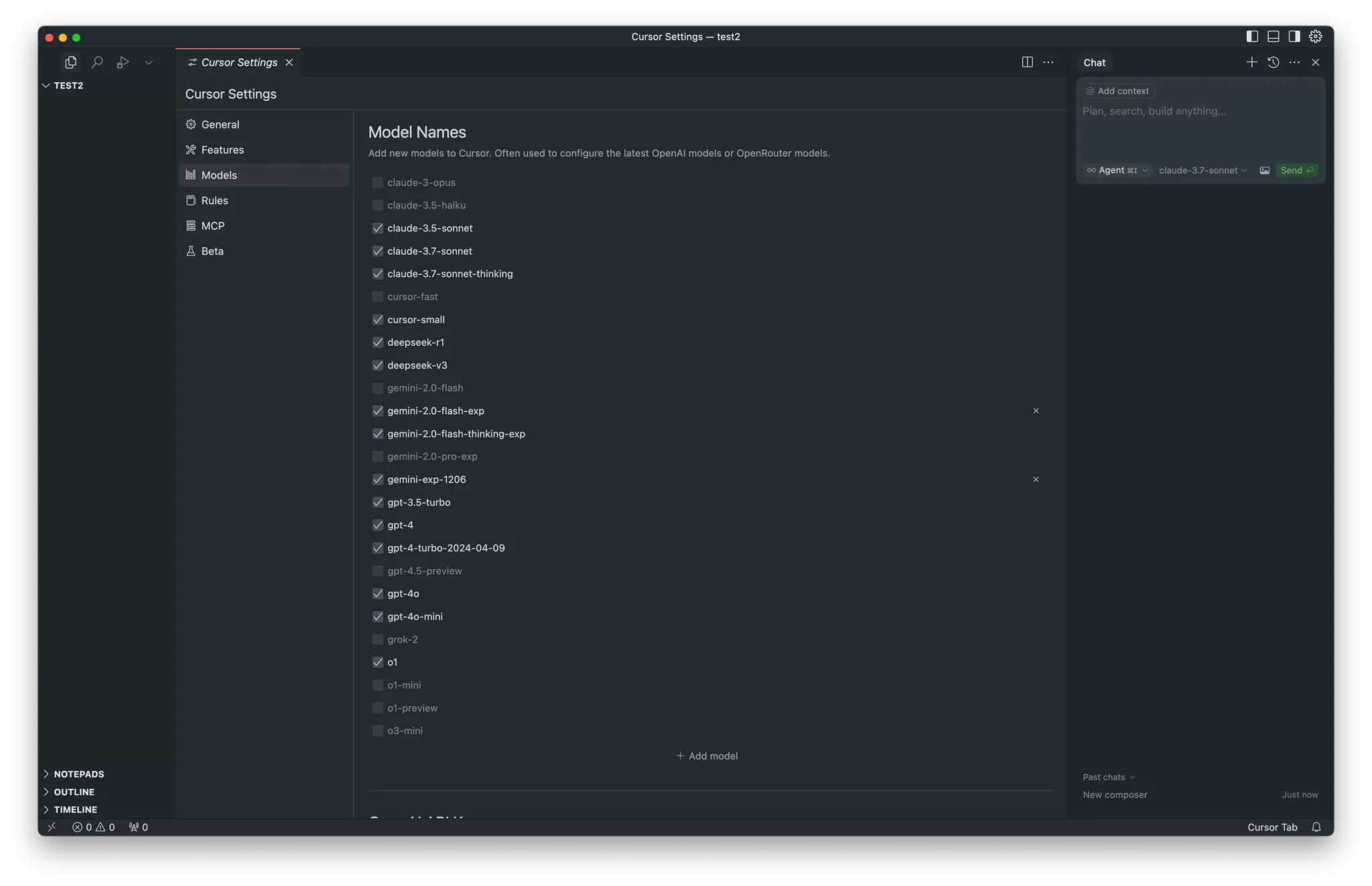Screen dimensions: 1372x886
Task: Remove gemini-2.0-flash-exp model
Action: point(1036,411)
